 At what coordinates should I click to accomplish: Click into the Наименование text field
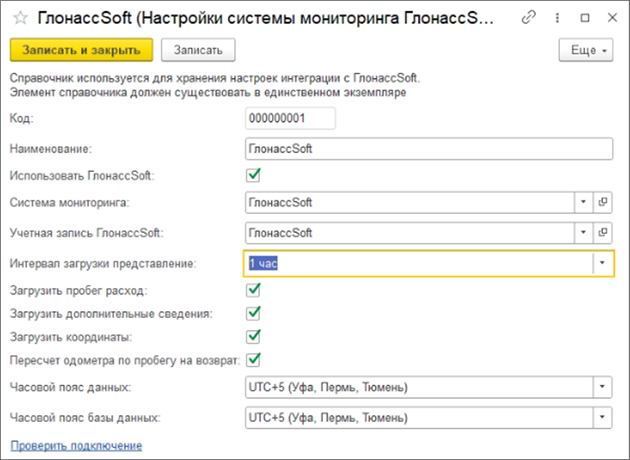coord(429,149)
